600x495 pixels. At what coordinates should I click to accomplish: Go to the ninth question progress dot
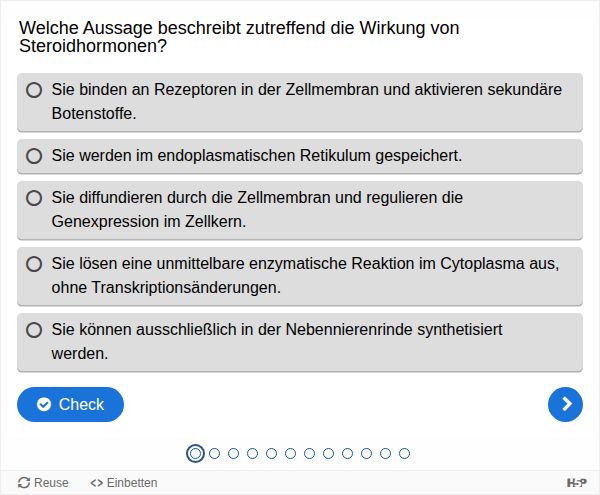(x=347, y=453)
